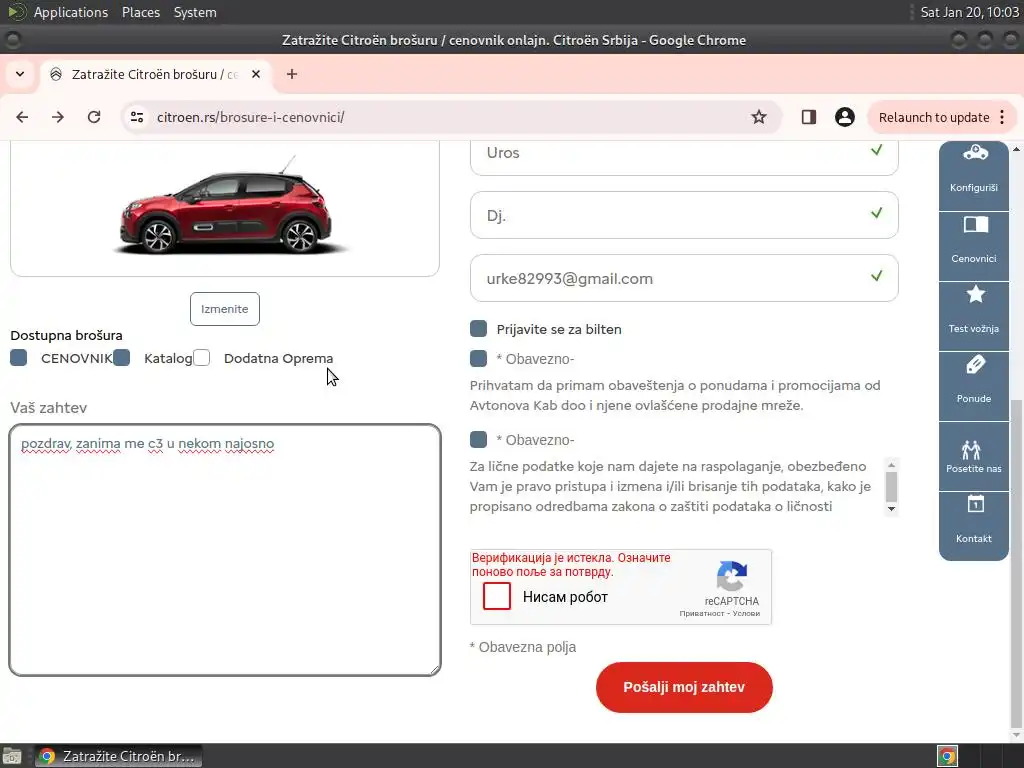Click show desktop icon in taskbar
1024x768 pixels.
[11, 756]
